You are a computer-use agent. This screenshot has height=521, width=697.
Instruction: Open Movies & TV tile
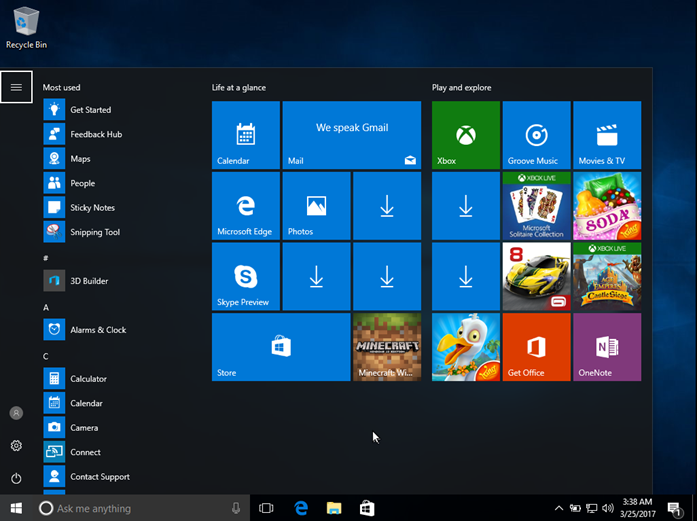pos(607,135)
